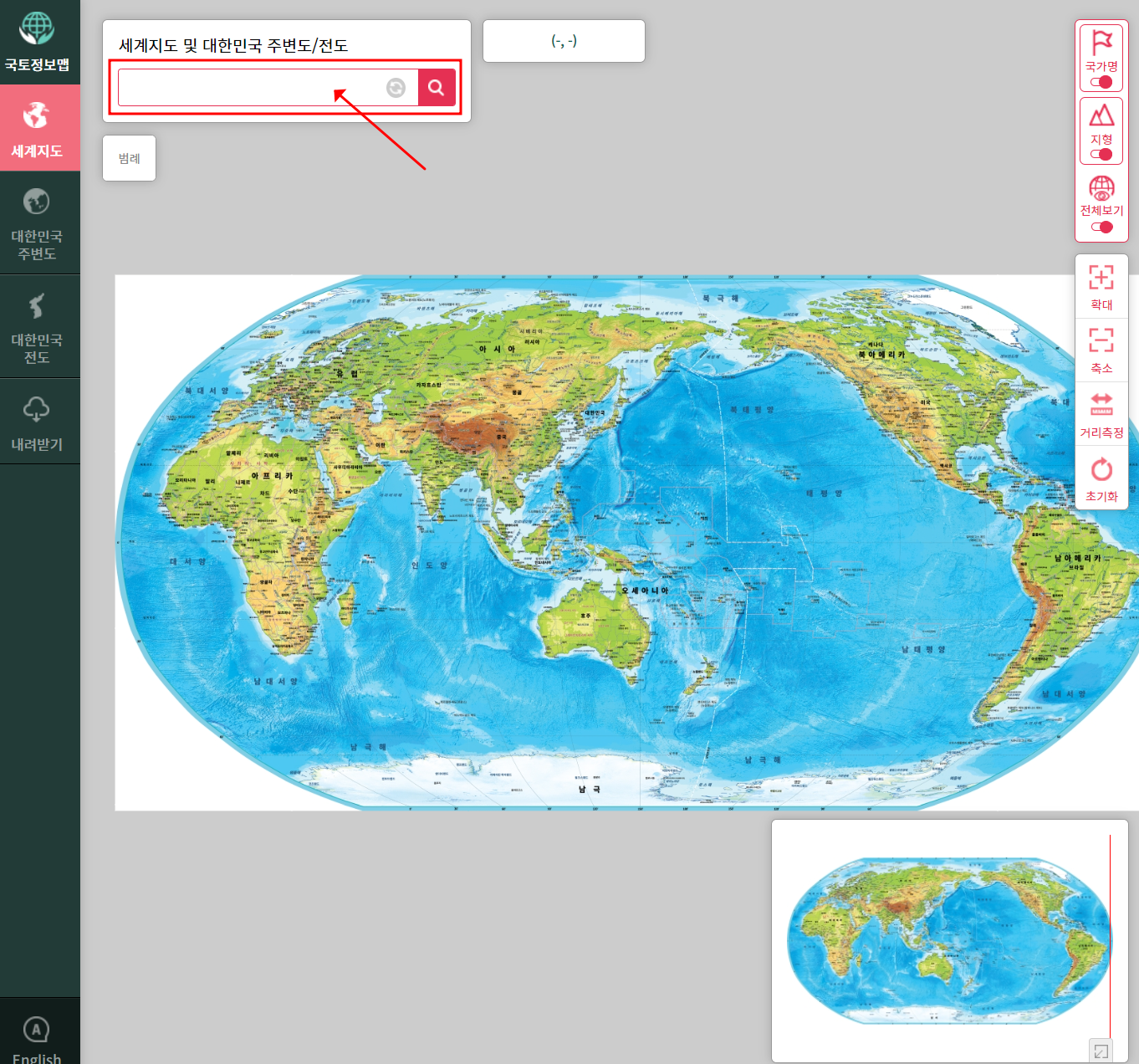Image resolution: width=1139 pixels, height=1064 pixels.
Task: Click the minimap collapse corner icon
Action: pos(1101,1051)
